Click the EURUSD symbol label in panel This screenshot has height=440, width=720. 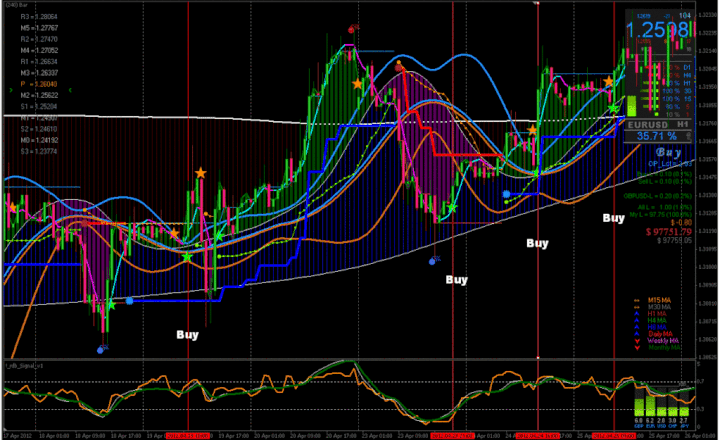648,125
